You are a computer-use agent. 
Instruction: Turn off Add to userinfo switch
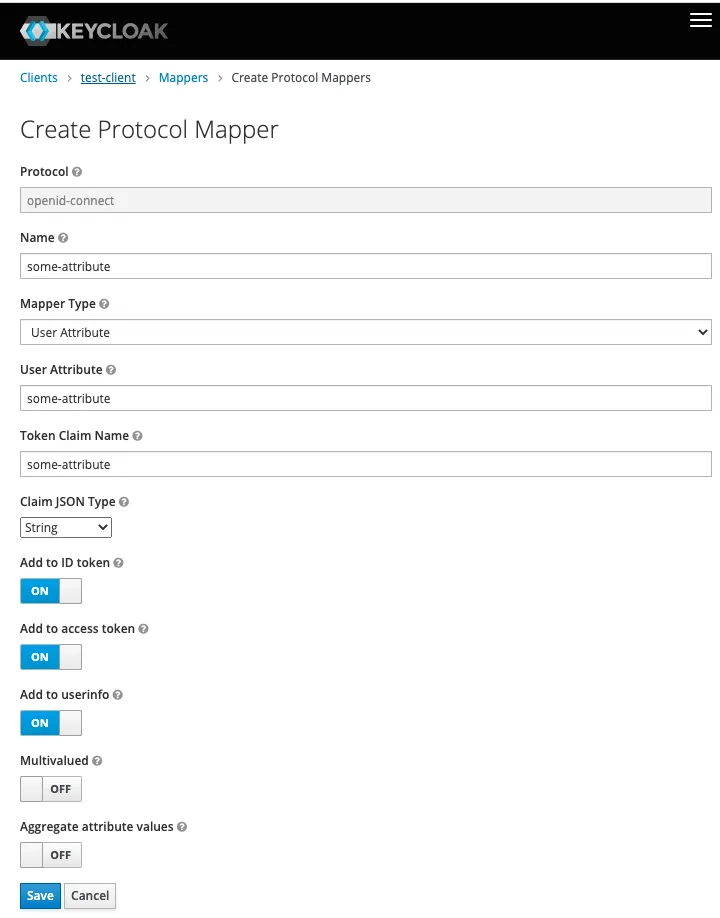click(x=51, y=723)
